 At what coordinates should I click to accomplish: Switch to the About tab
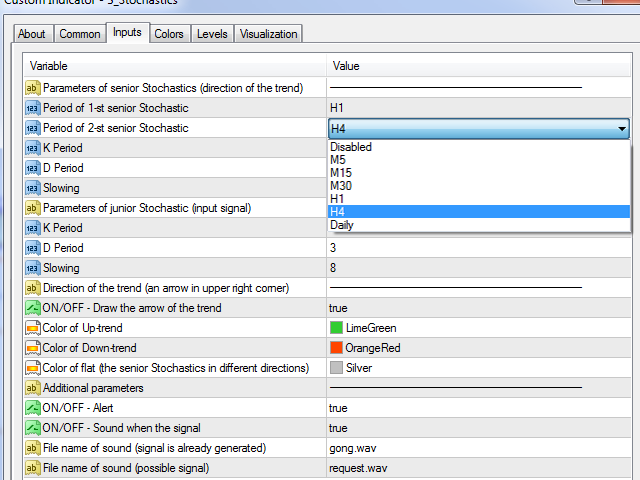[x=32, y=34]
